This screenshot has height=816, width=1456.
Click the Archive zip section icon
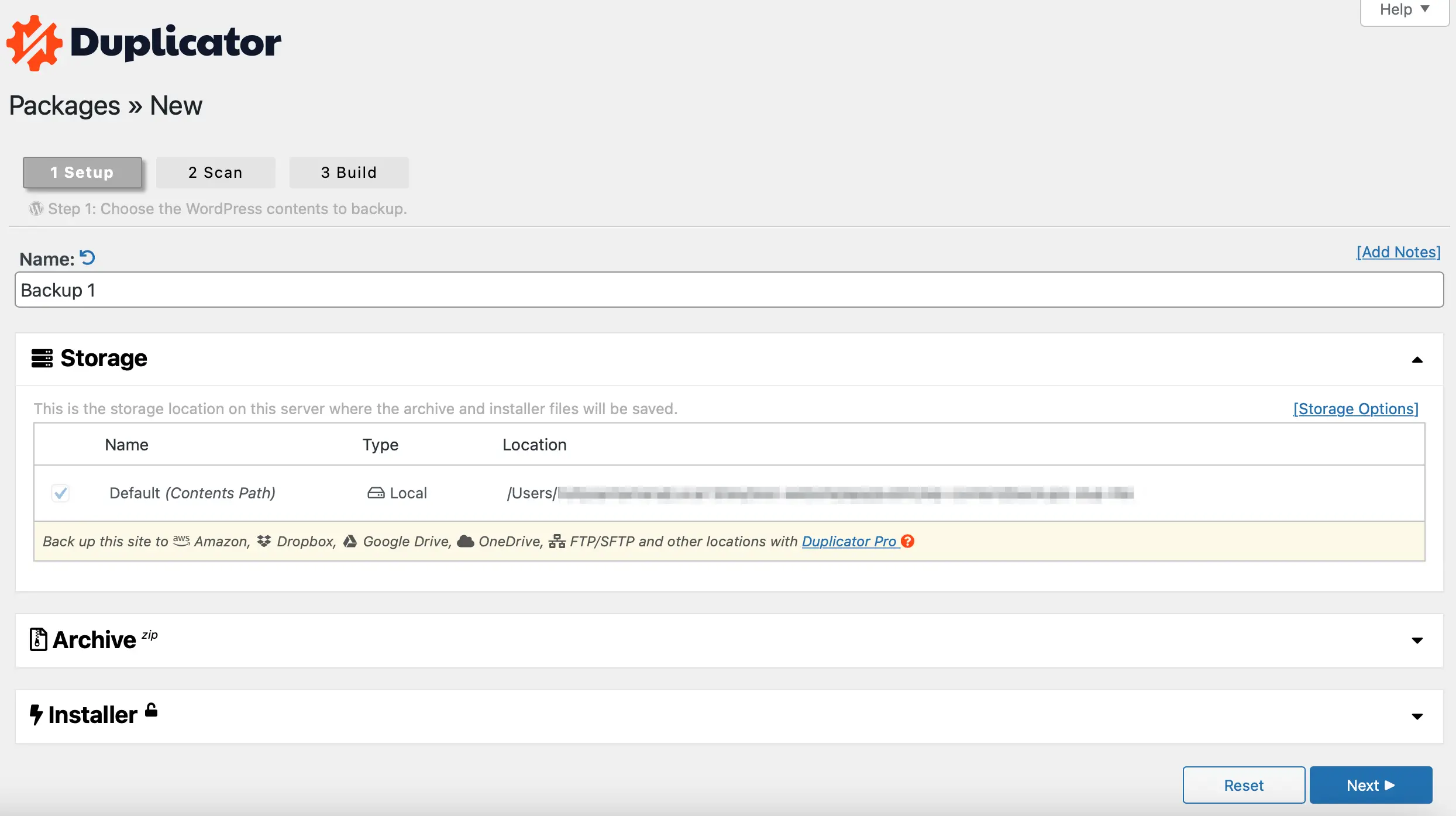coord(37,638)
